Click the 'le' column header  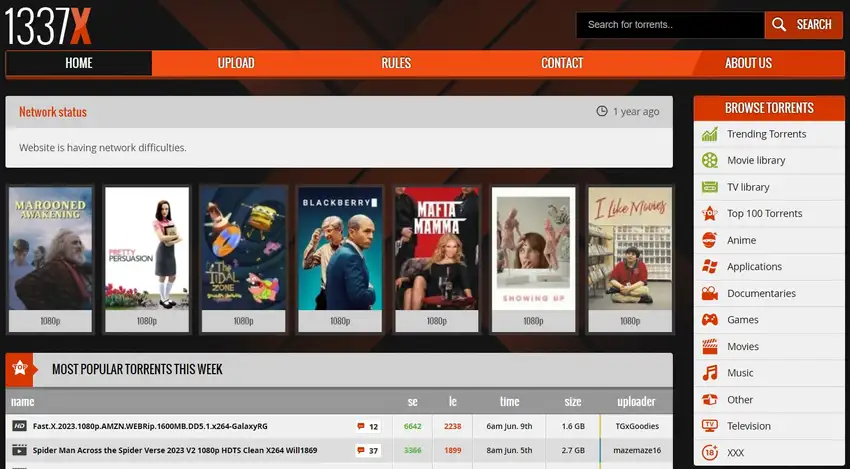tap(453, 402)
